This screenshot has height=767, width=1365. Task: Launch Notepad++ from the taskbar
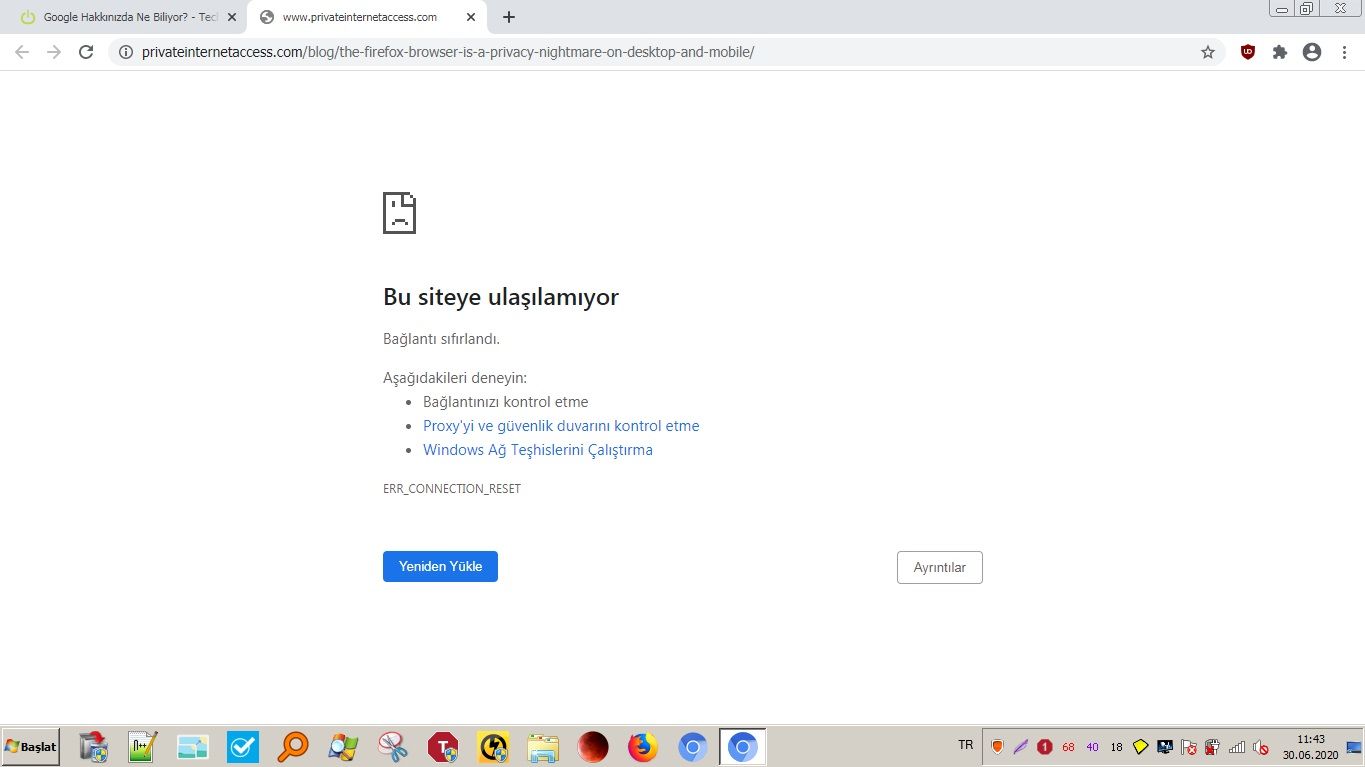tap(143, 747)
